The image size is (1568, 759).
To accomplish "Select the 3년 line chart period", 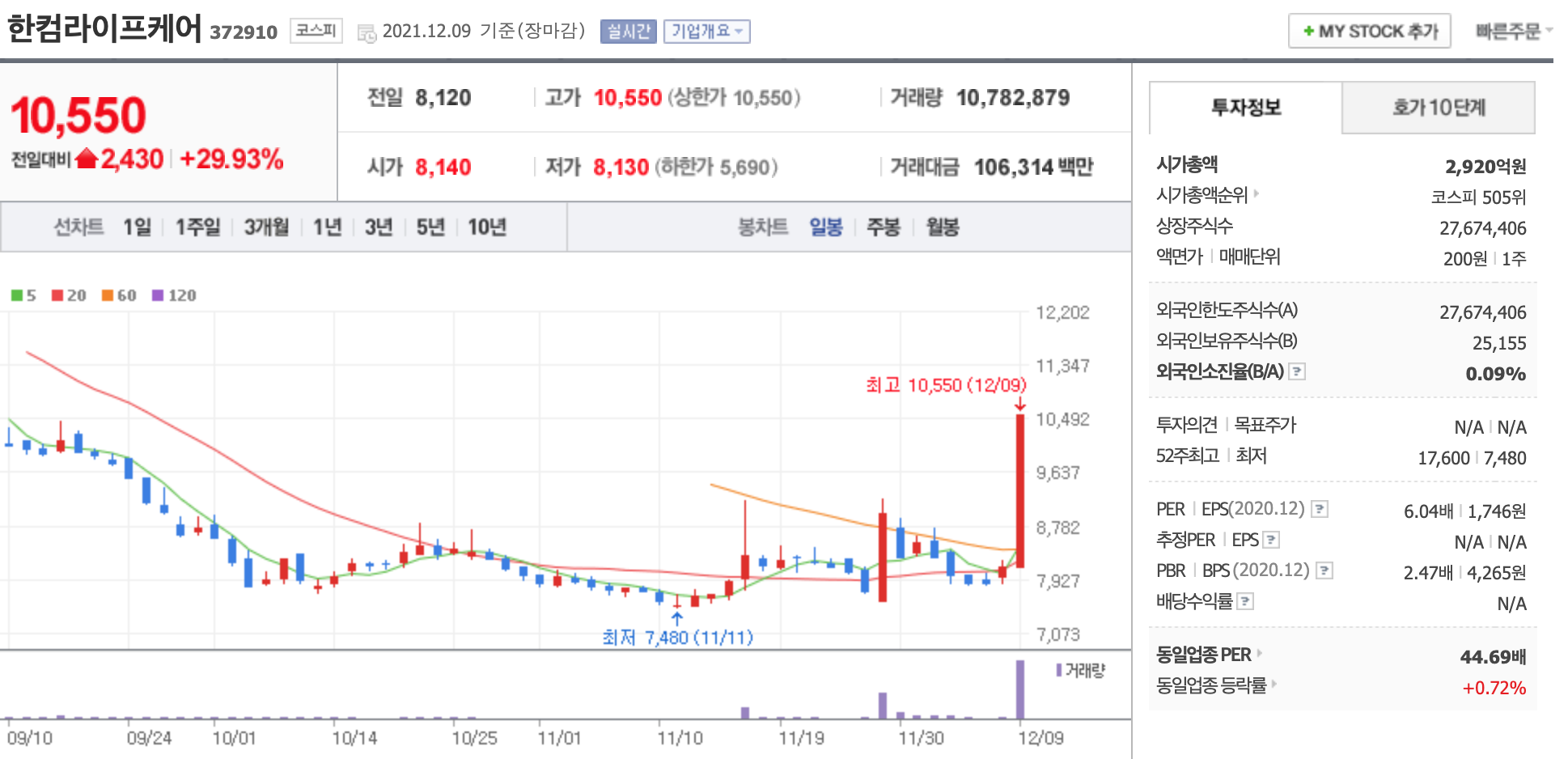I will tap(379, 227).
